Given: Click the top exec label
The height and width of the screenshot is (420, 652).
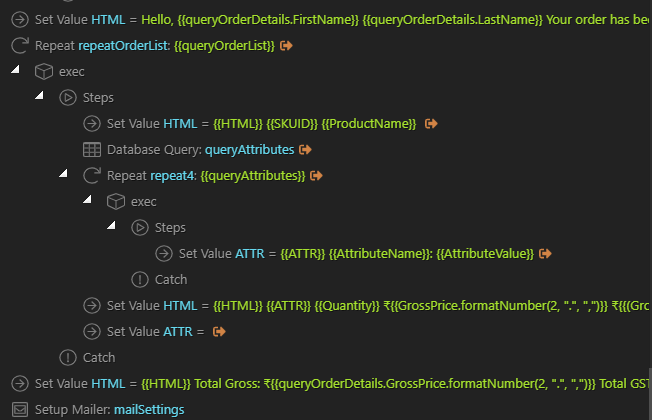Looking at the screenshot, I should [x=72, y=72].
